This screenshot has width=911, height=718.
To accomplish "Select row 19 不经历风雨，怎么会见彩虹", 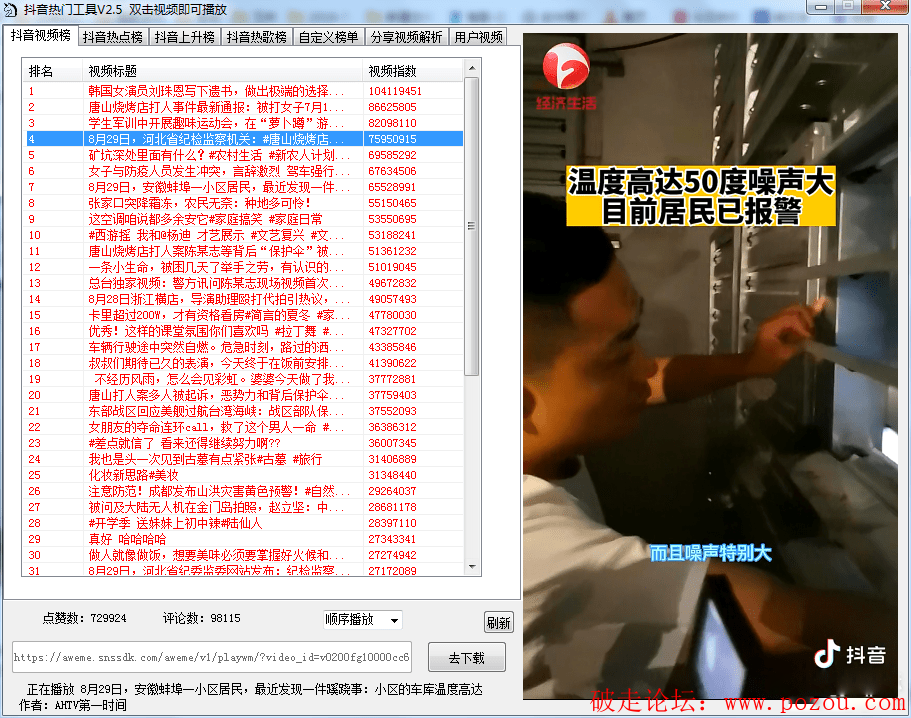I will (x=245, y=379).
